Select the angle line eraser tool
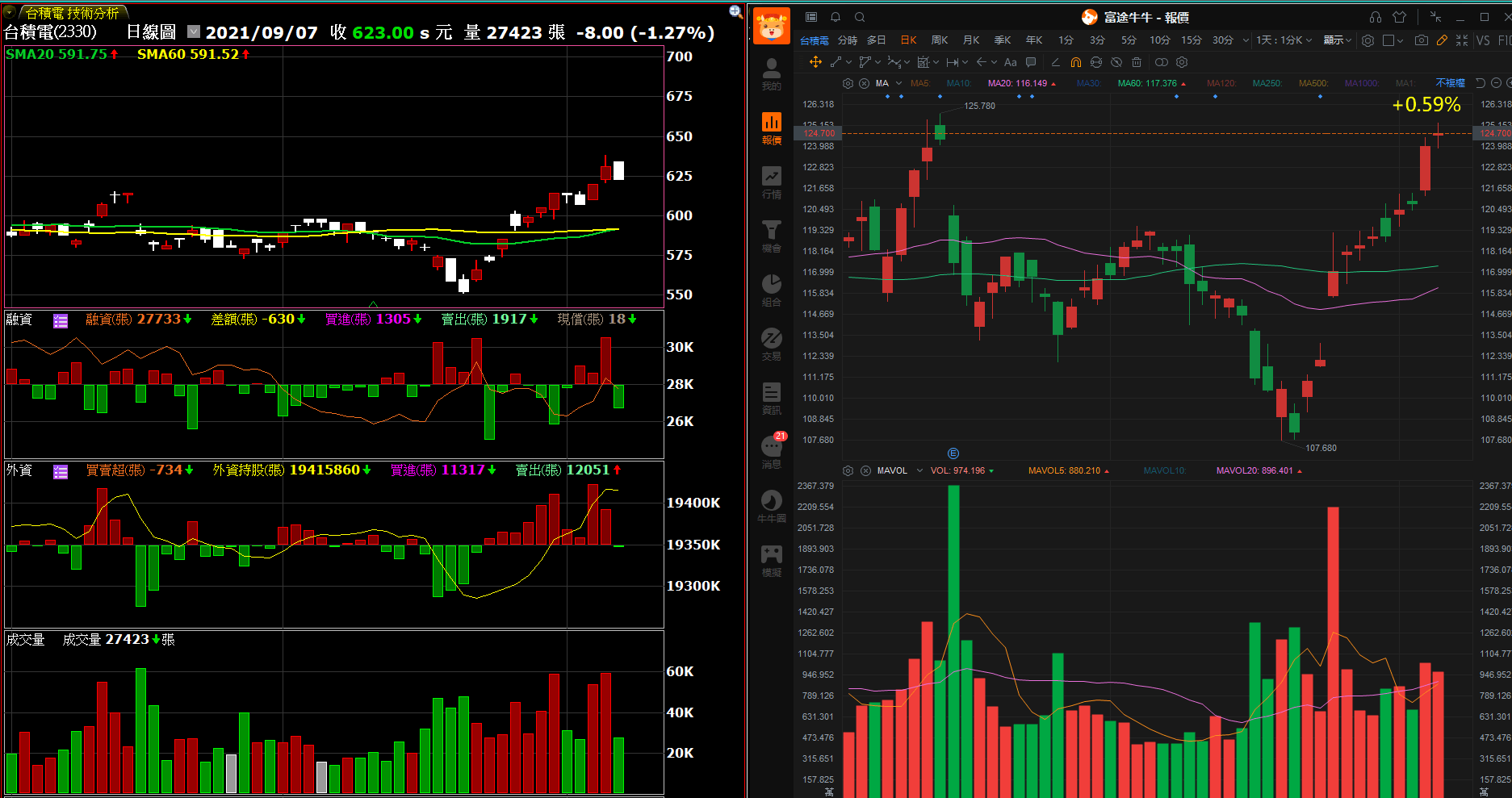This screenshot has height=798, width=1512. coord(1055,62)
